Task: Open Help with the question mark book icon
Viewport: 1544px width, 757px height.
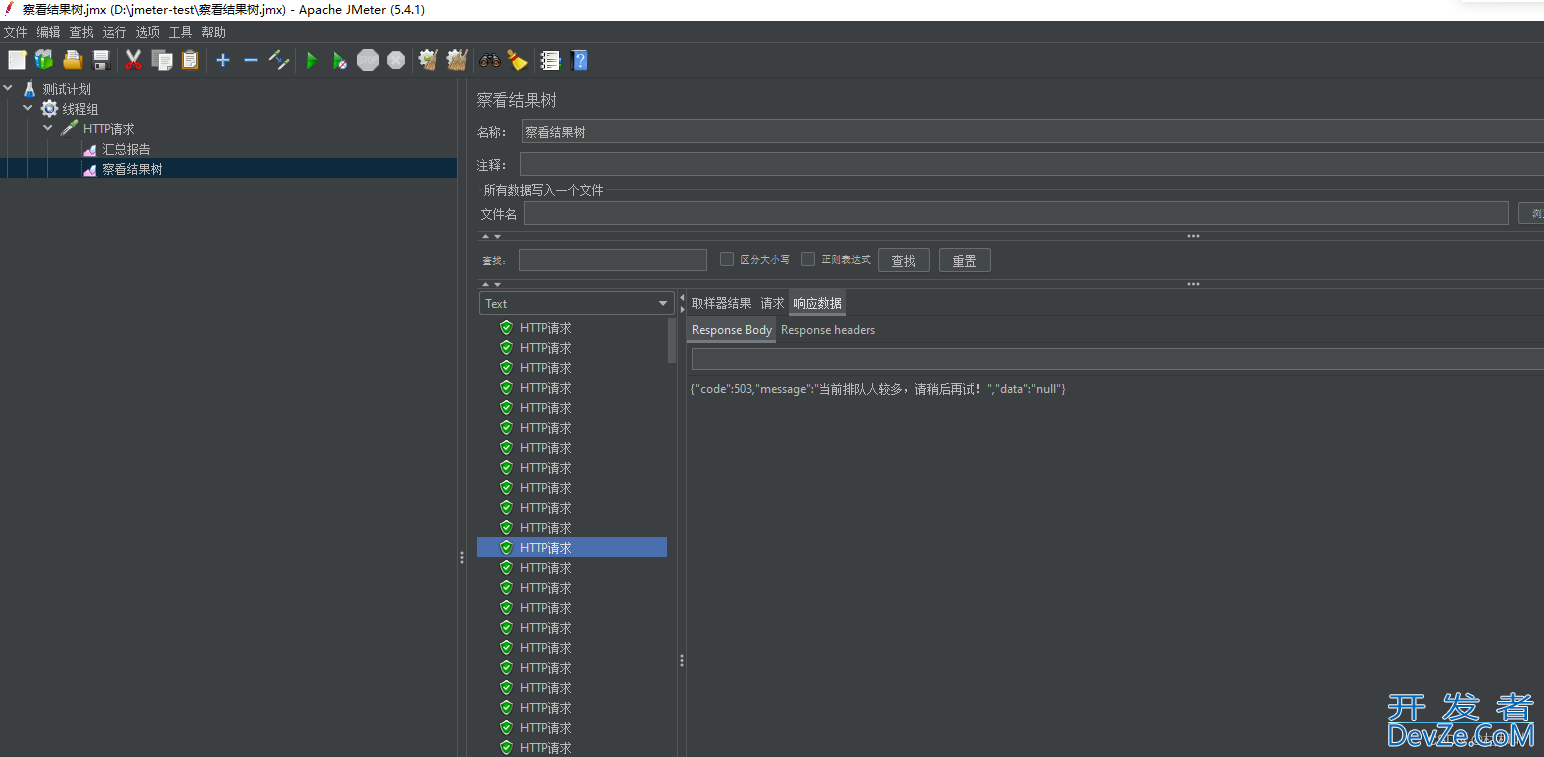Action: pos(578,60)
